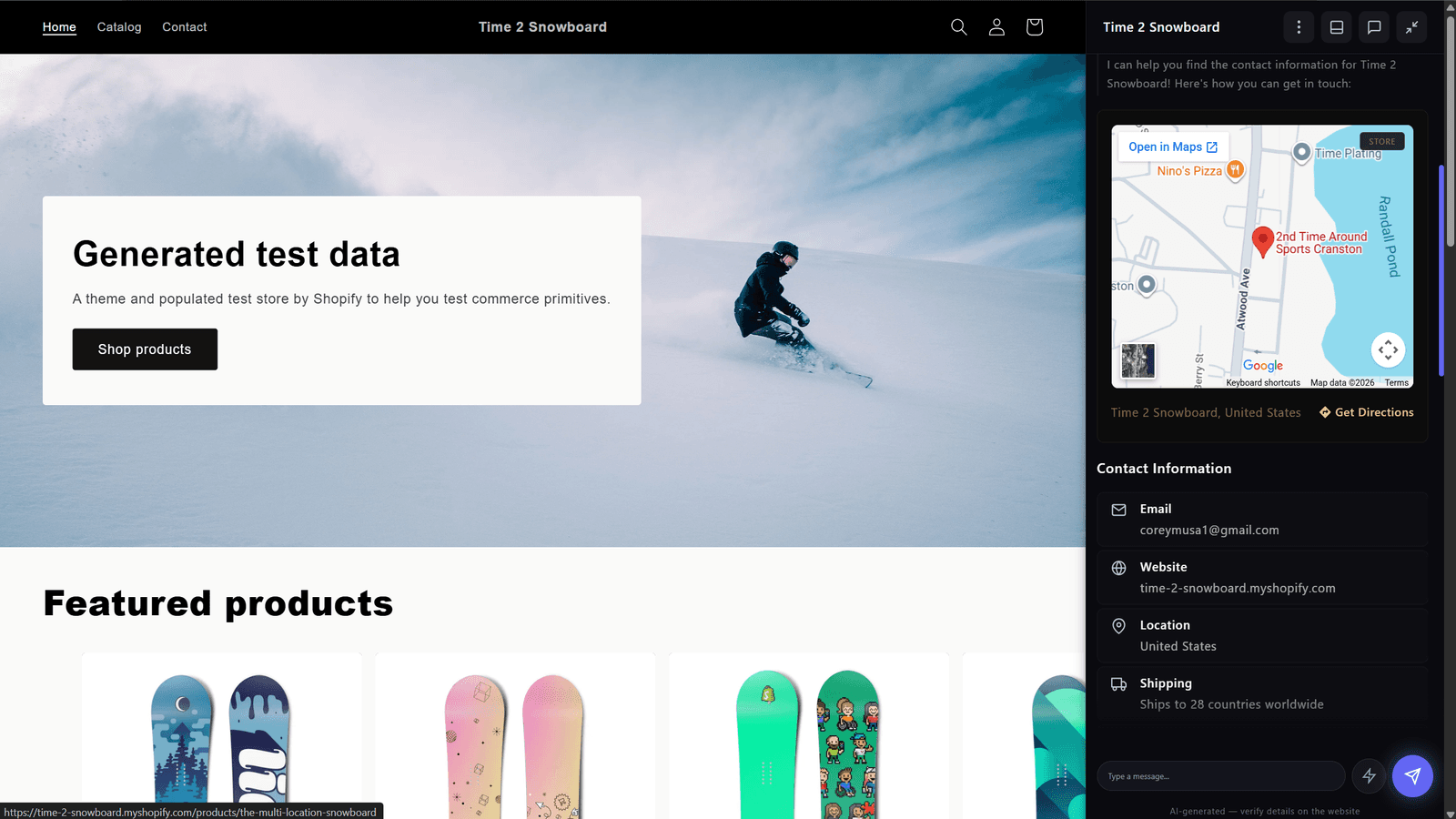Click the Time 2 Snowboard store logo title
1456x819 pixels.
click(x=542, y=27)
